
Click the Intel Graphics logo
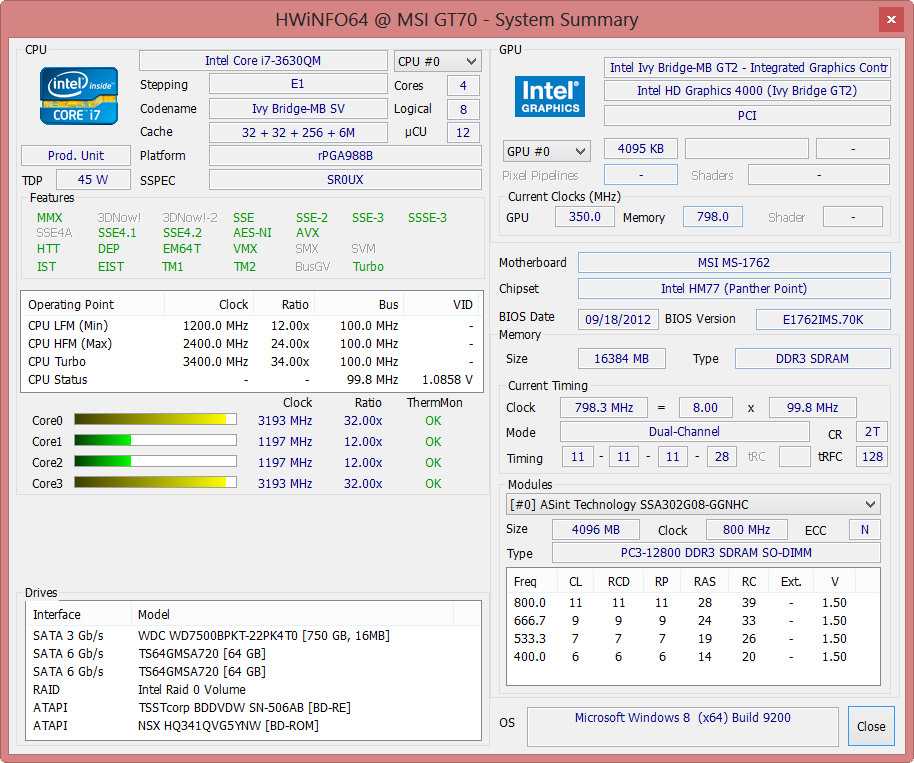550,97
